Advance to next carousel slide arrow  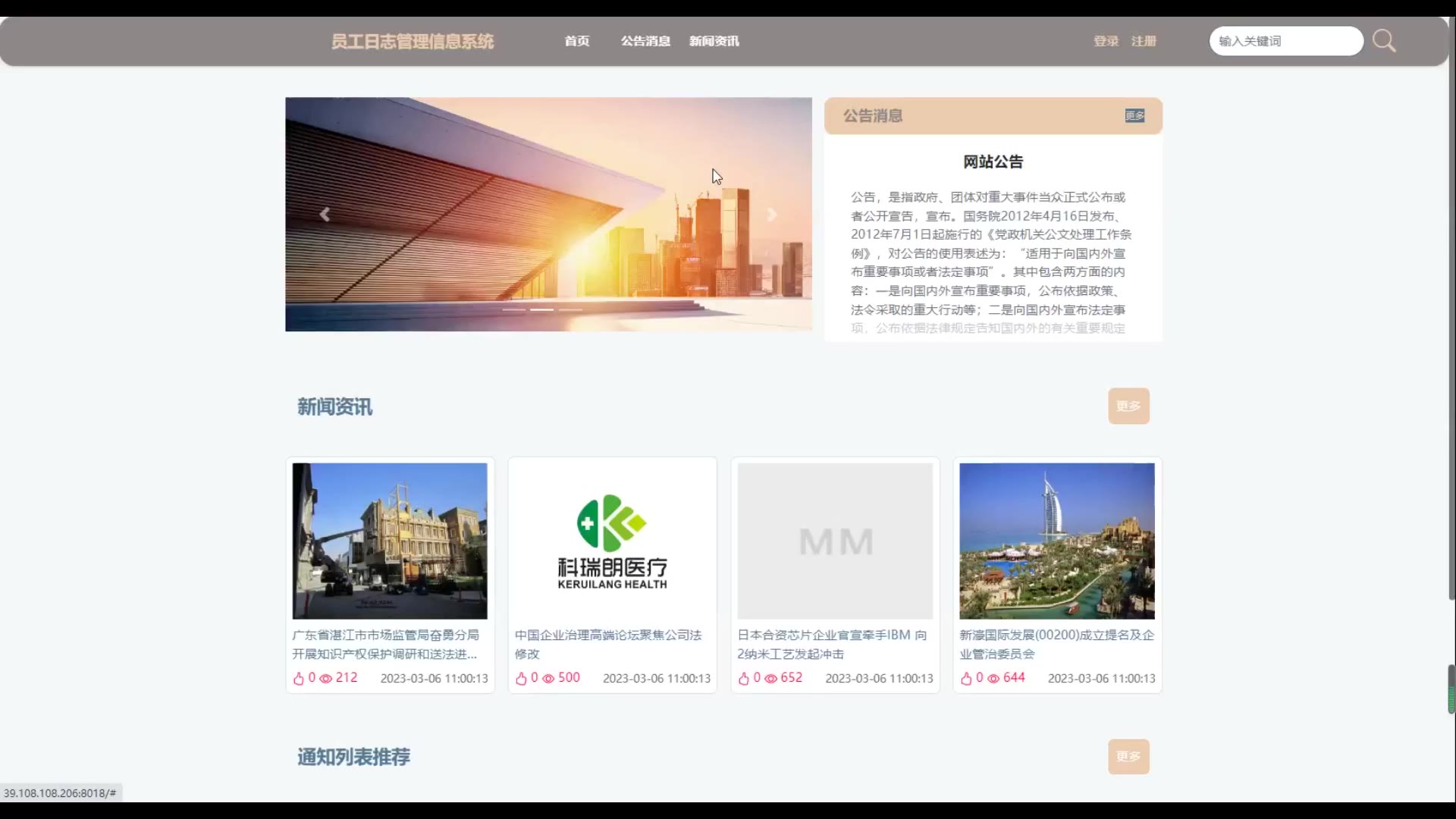pos(771,215)
